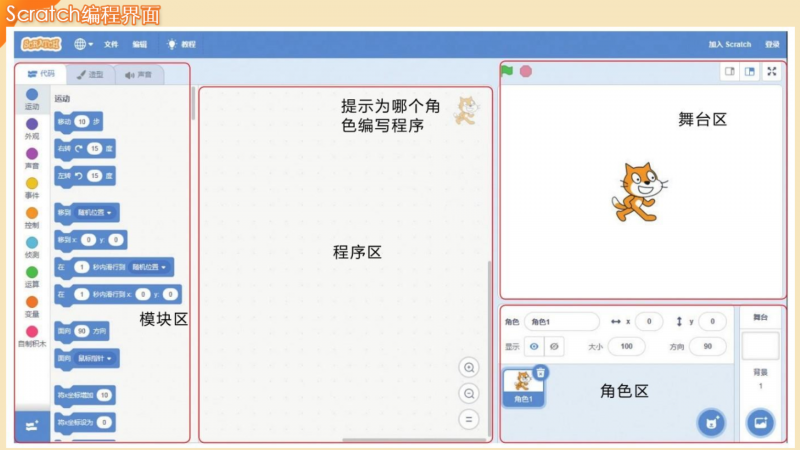Click the green flag to run

[x=507, y=71]
